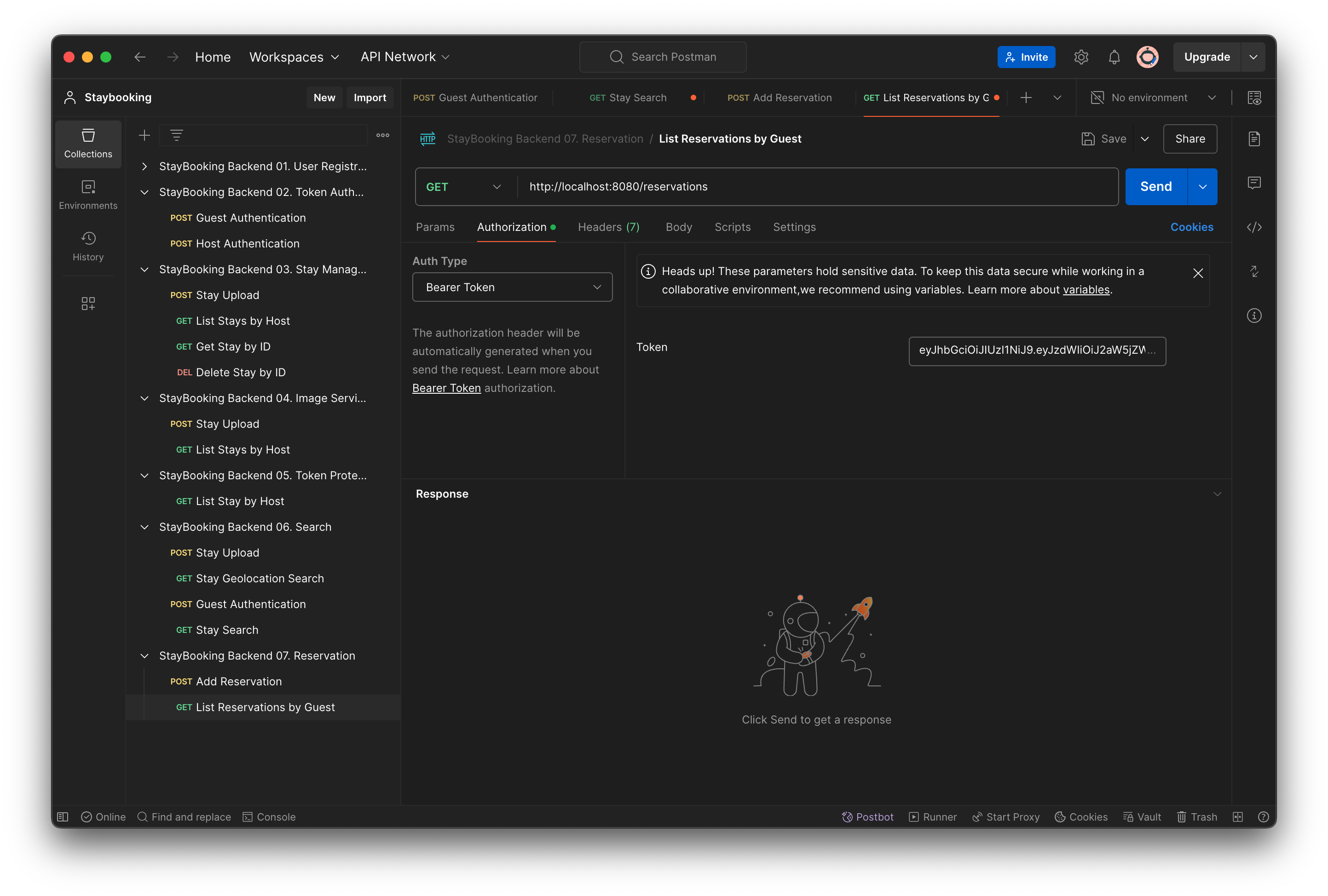This screenshot has height=896, width=1328.
Task: Open the code snippet panel
Action: click(1255, 227)
